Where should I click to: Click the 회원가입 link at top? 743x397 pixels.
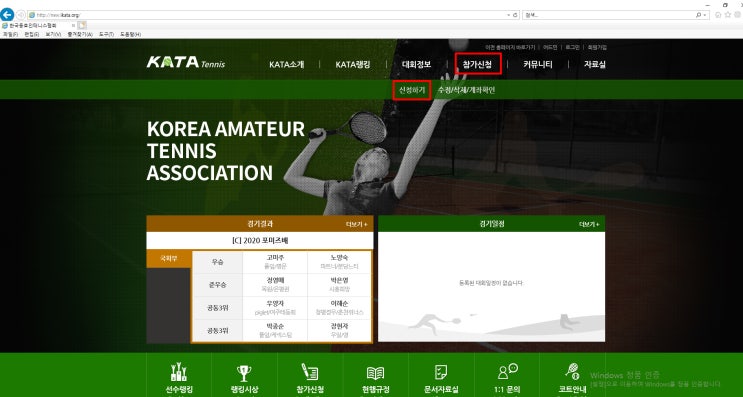[597, 47]
